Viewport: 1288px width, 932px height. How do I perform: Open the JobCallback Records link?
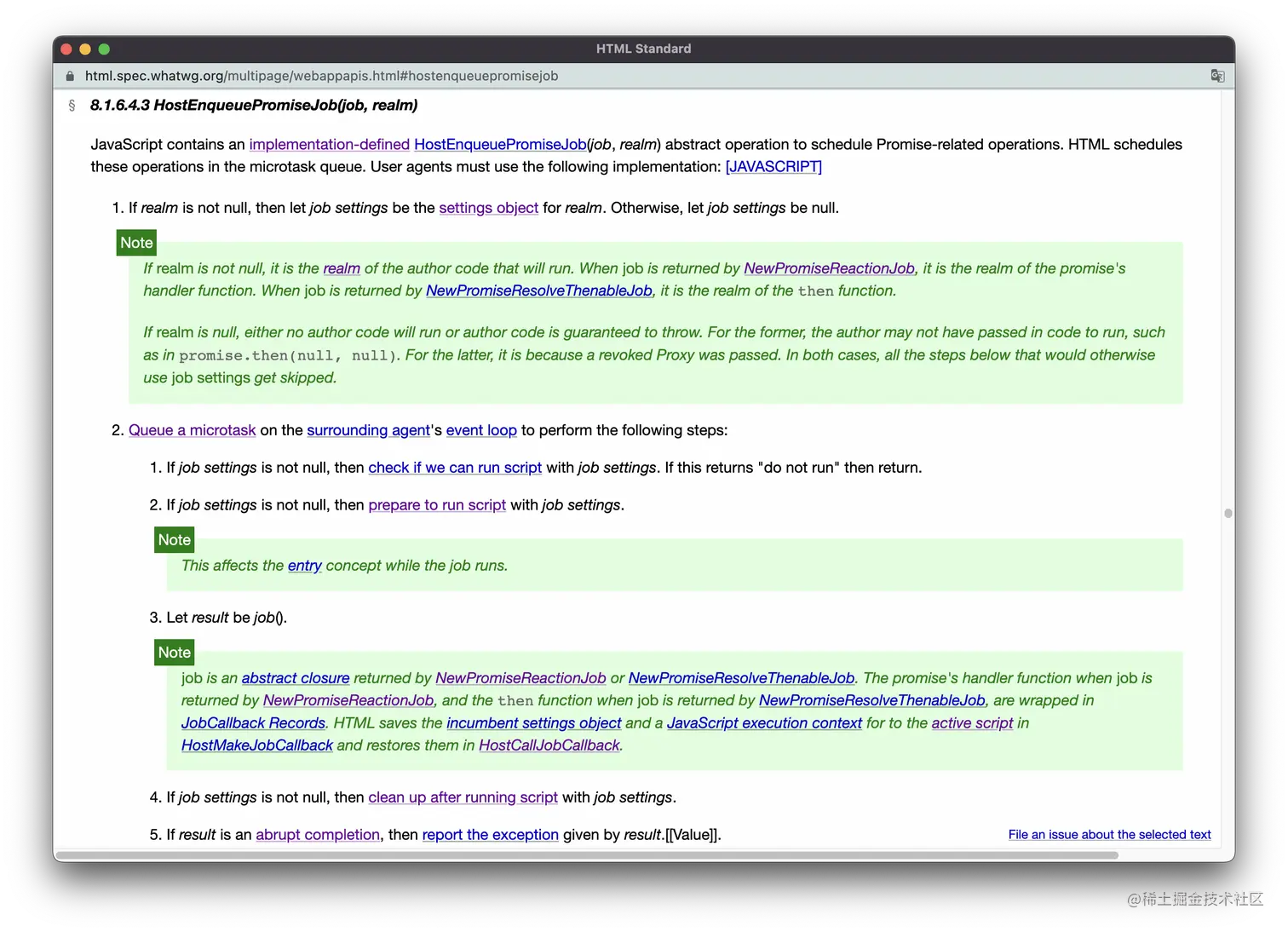[x=252, y=722]
